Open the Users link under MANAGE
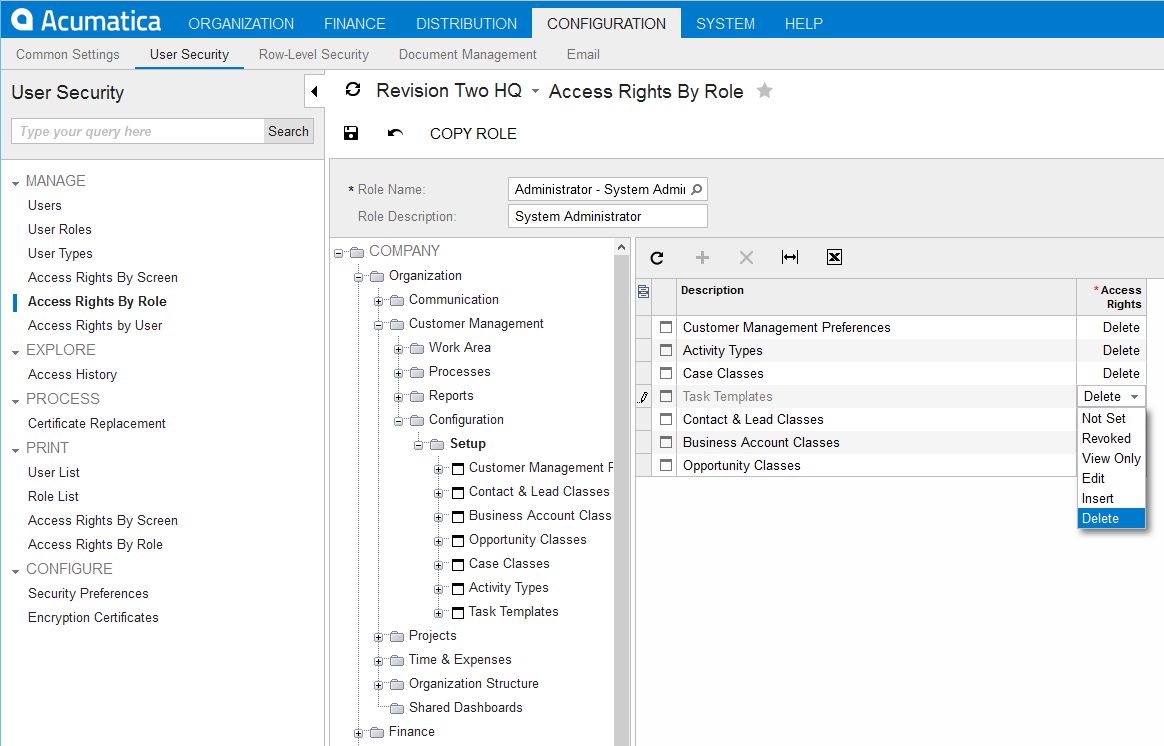 point(45,206)
